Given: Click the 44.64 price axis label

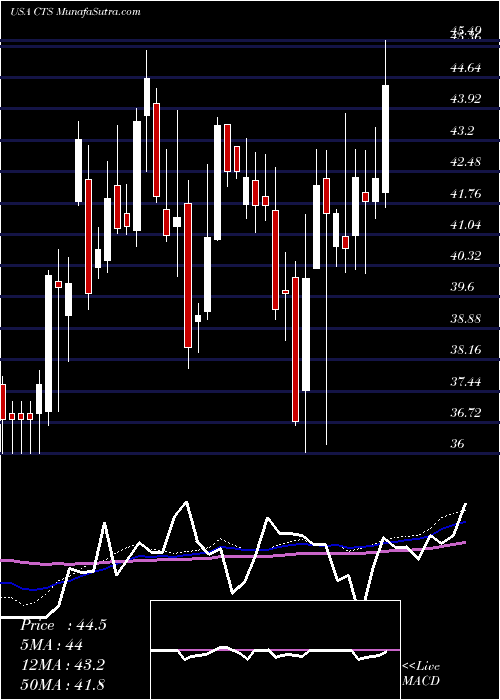Looking at the screenshot, I should point(466,68).
